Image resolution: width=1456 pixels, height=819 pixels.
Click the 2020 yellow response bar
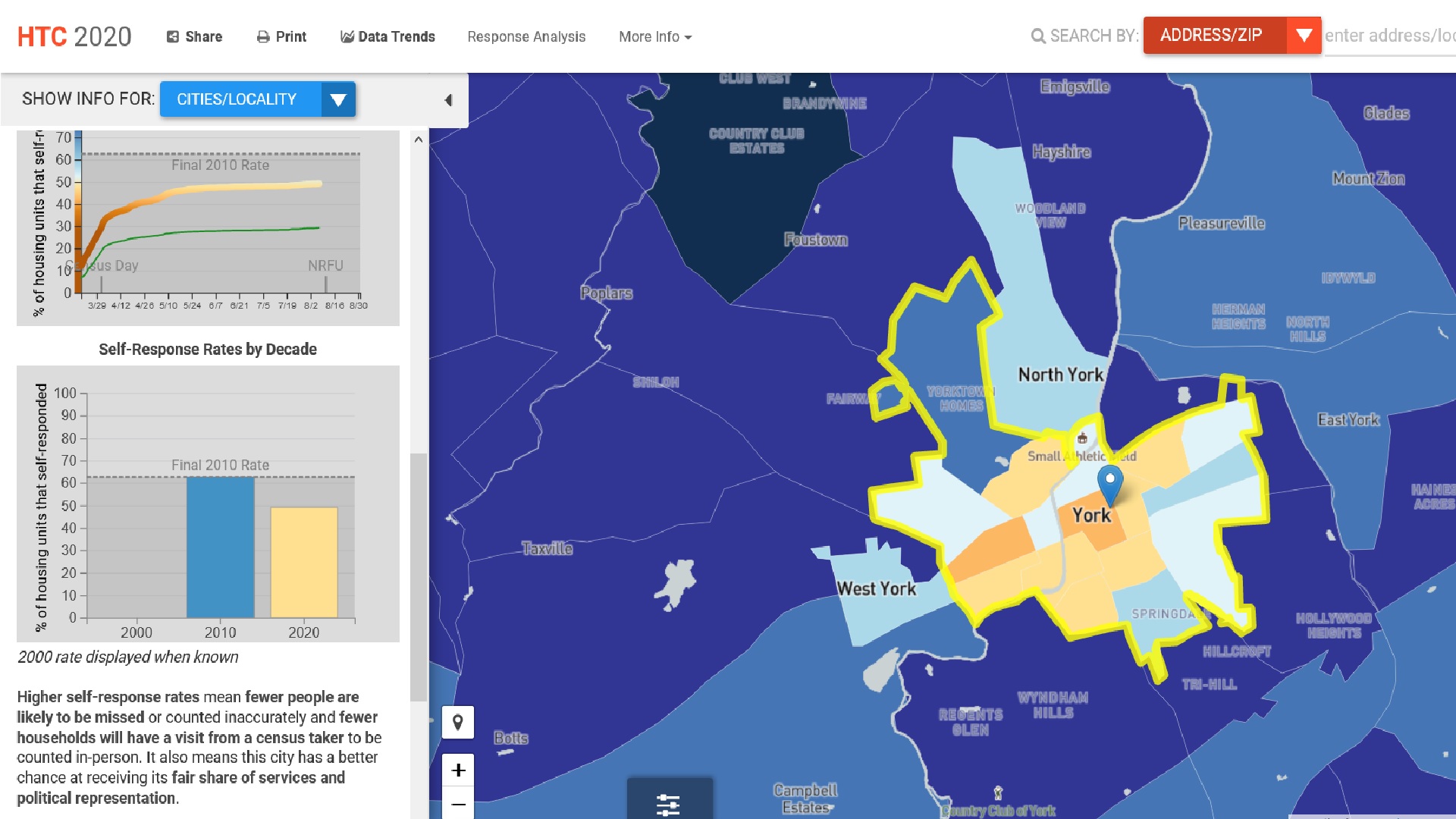(x=304, y=562)
